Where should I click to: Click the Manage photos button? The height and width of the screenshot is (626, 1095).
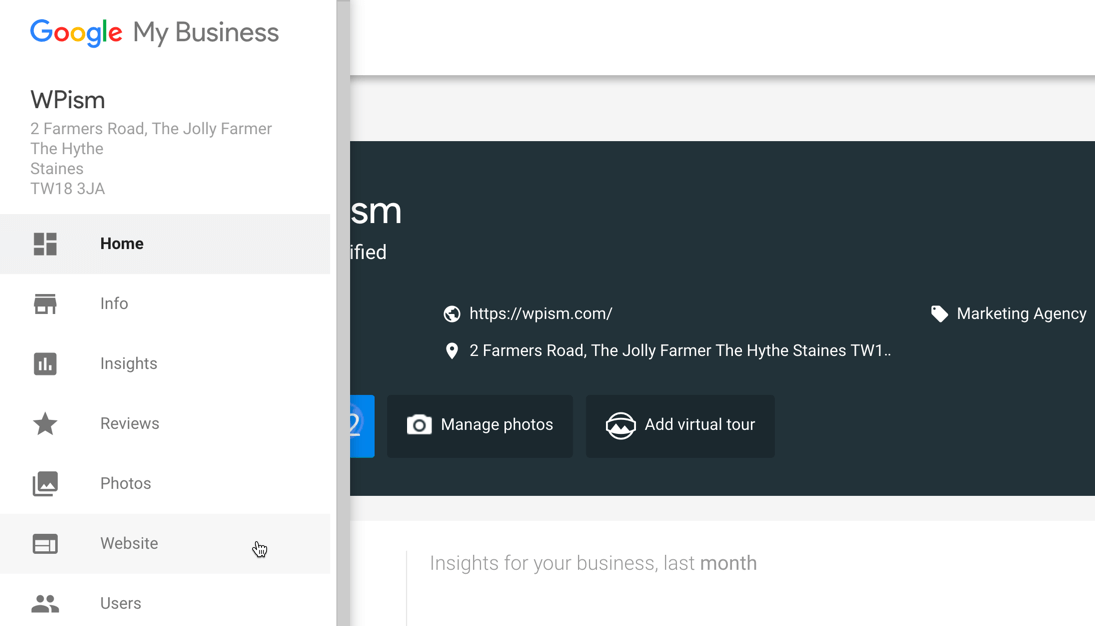[x=480, y=426]
